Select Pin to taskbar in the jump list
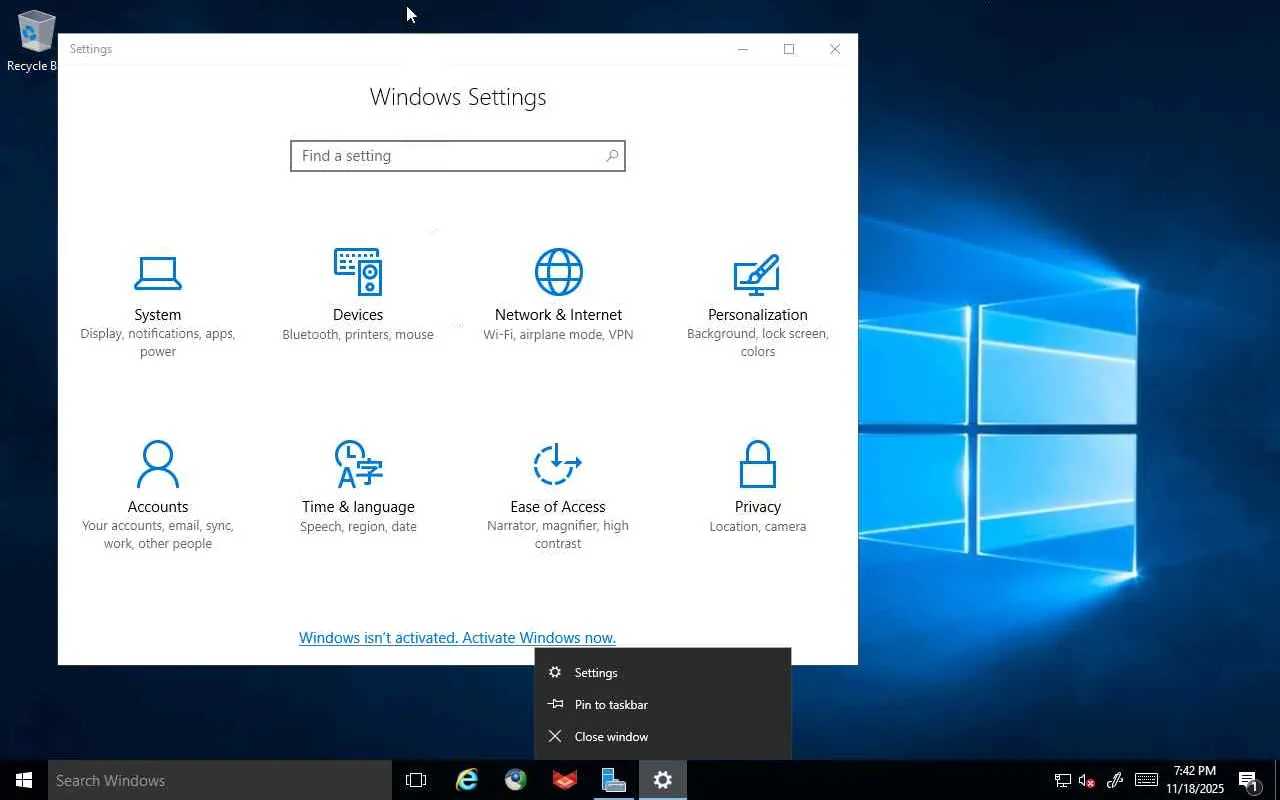 [x=663, y=705]
